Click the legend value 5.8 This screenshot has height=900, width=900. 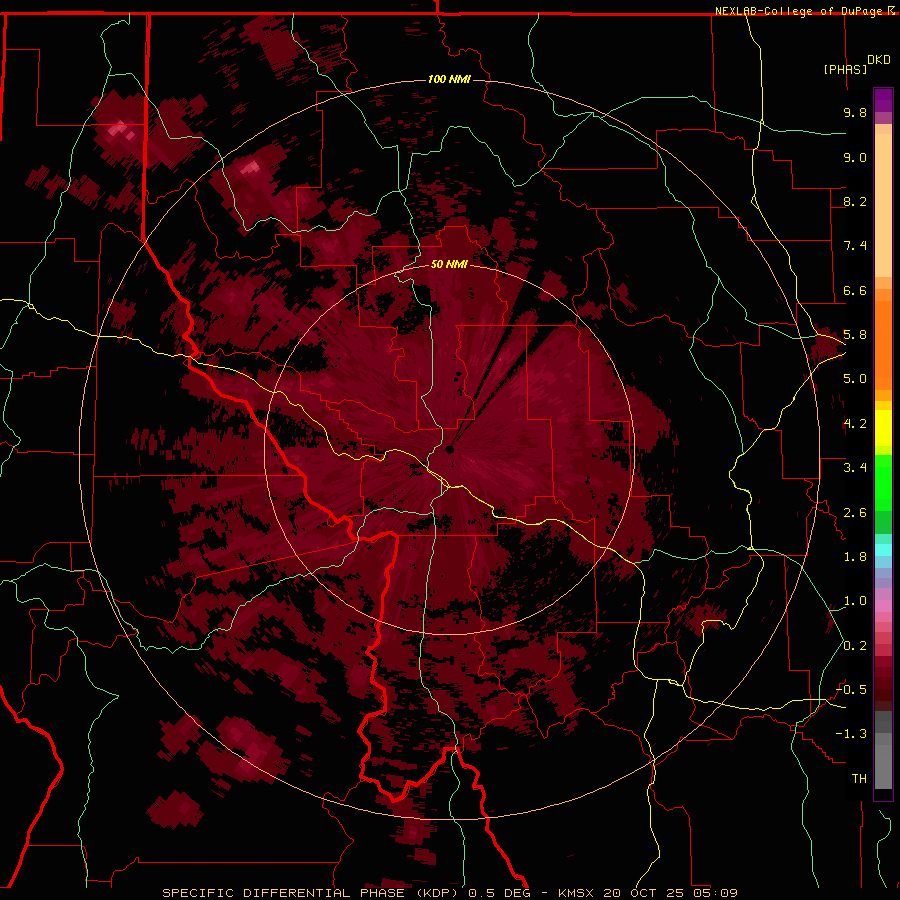tap(855, 335)
